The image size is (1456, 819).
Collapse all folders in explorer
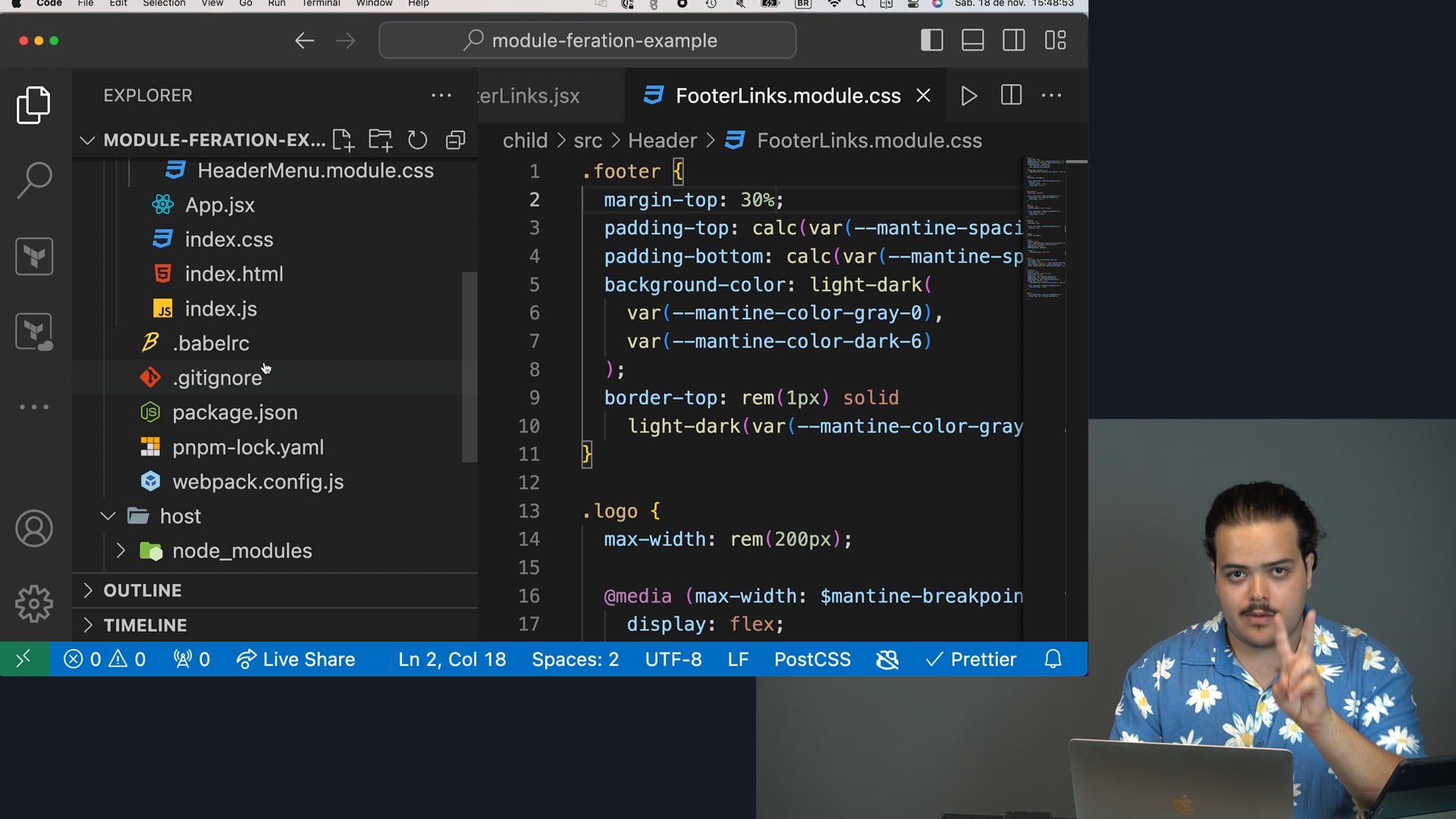[x=455, y=140]
